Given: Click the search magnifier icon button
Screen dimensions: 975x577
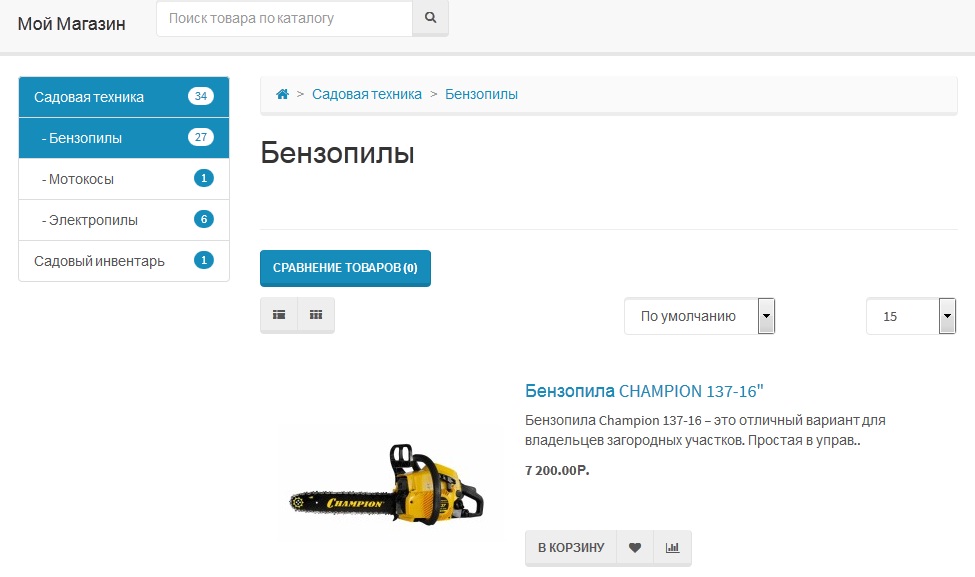Looking at the screenshot, I should 430,18.
